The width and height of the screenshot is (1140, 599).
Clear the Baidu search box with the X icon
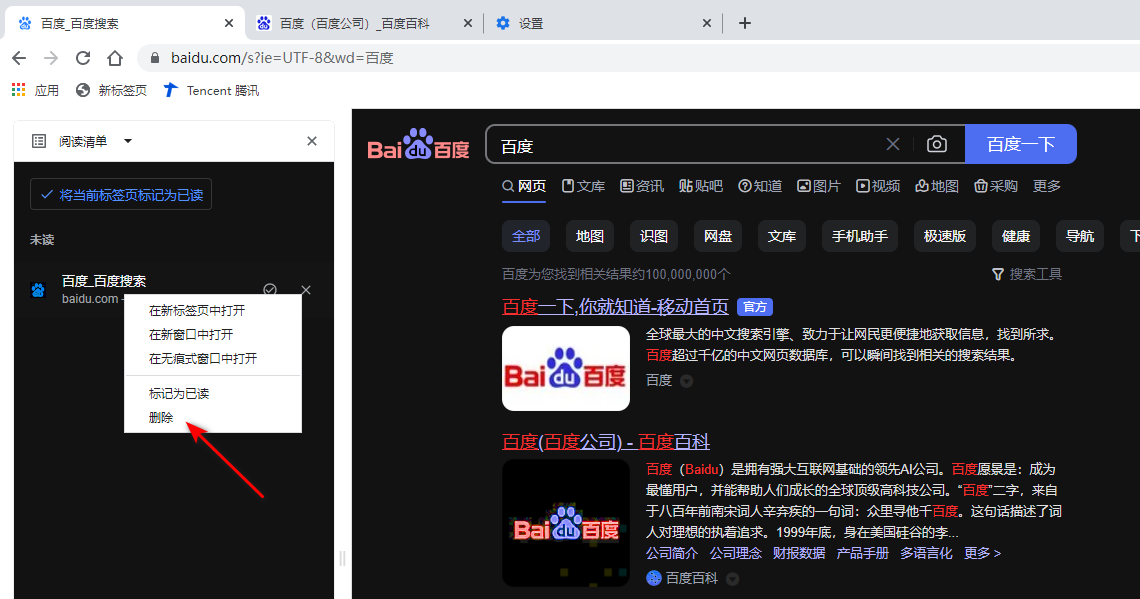pos(893,144)
